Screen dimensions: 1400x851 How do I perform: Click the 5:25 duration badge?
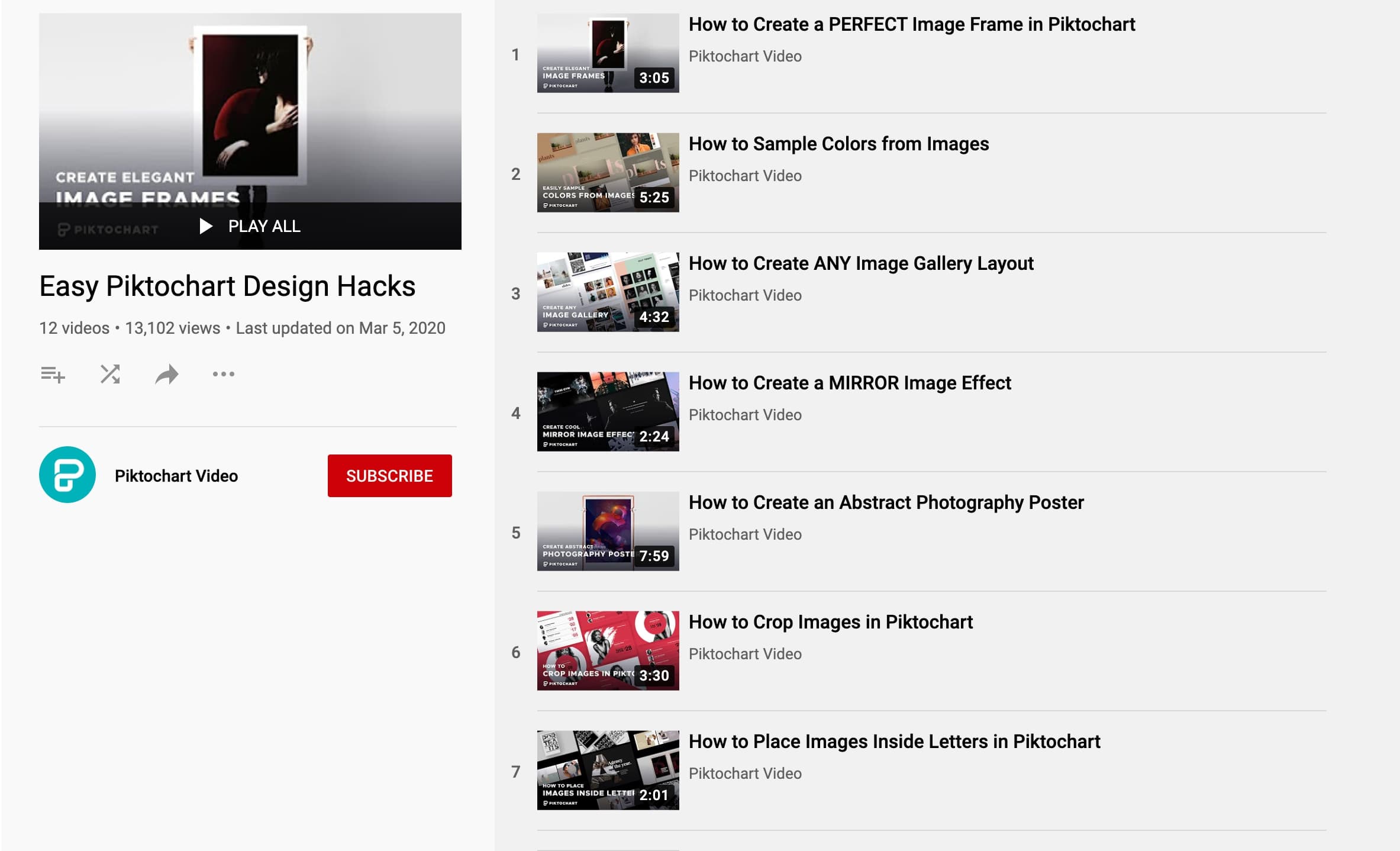tap(654, 197)
